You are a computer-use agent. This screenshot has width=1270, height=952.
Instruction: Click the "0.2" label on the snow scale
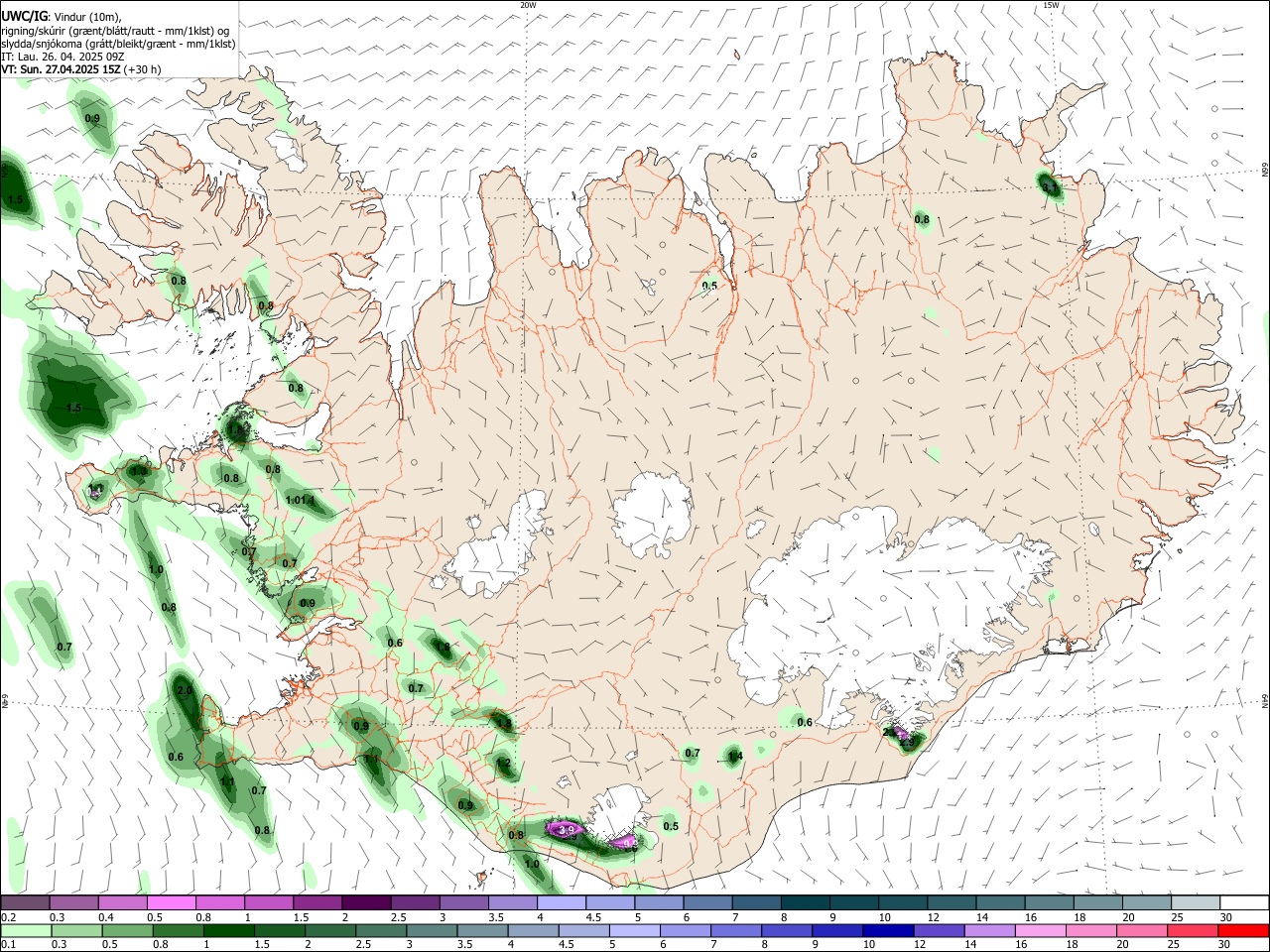point(8,917)
